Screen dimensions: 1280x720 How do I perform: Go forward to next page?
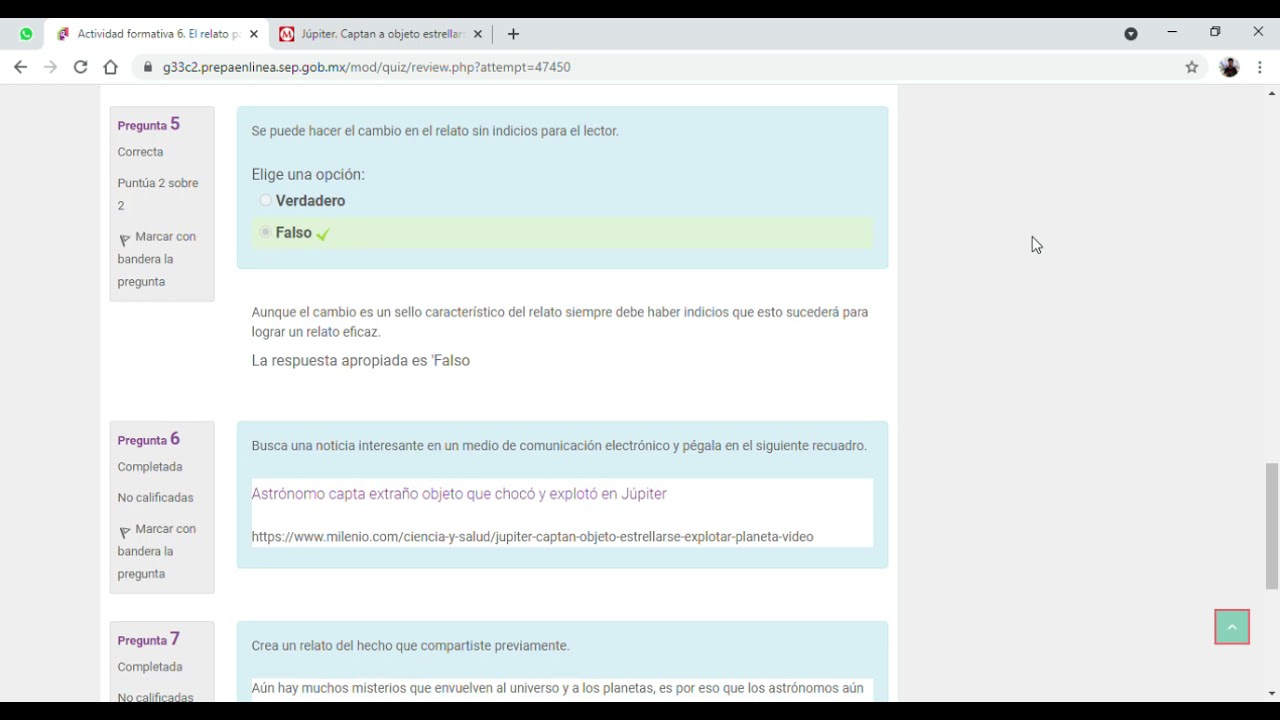[x=50, y=67]
